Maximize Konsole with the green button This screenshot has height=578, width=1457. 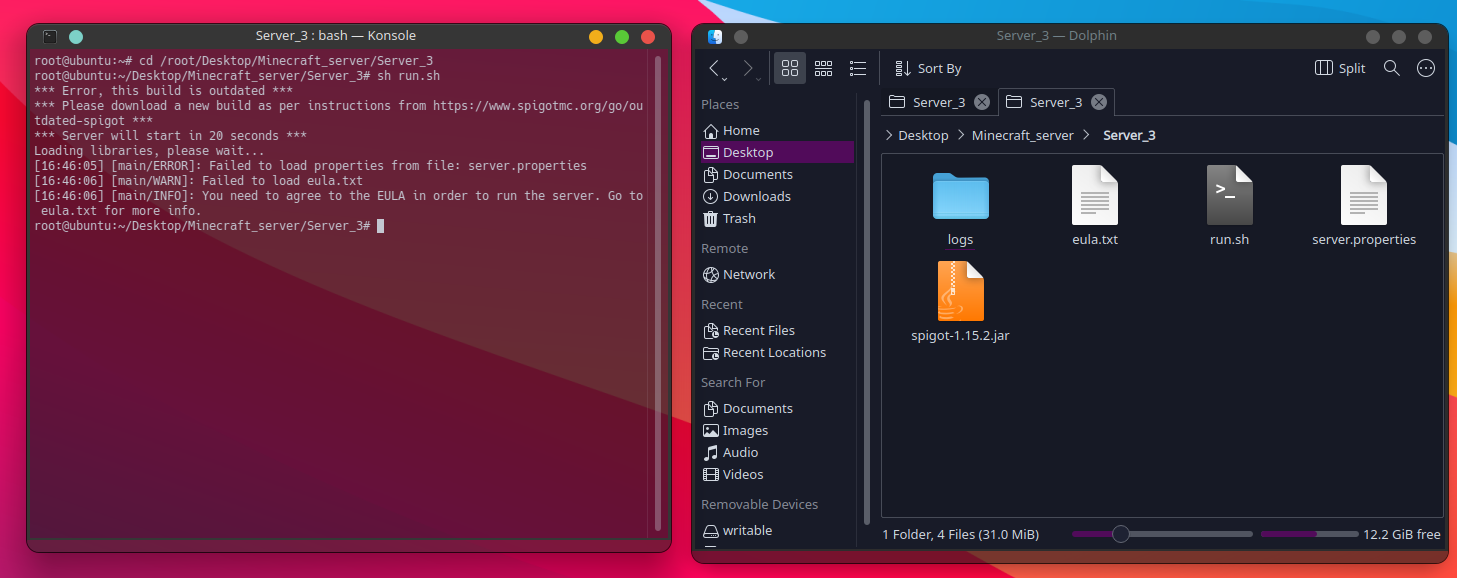click(622, 36)
